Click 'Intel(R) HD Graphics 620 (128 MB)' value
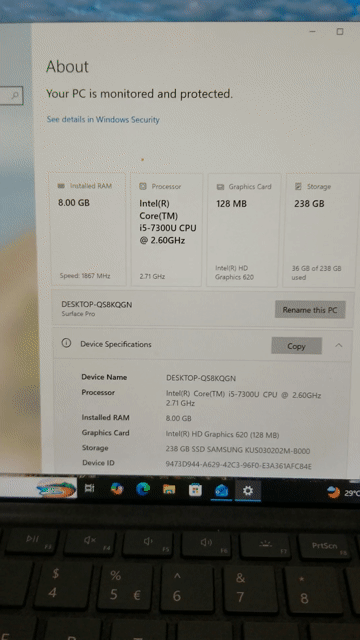360x640 pixels. coord(222,435)
